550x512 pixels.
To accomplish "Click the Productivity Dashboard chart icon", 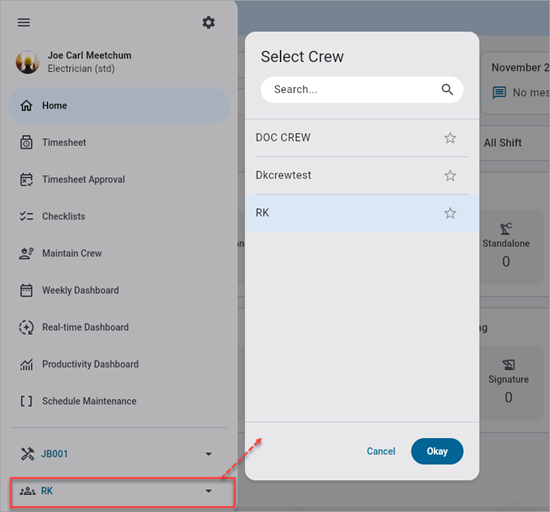I will (x=26, y=364).
